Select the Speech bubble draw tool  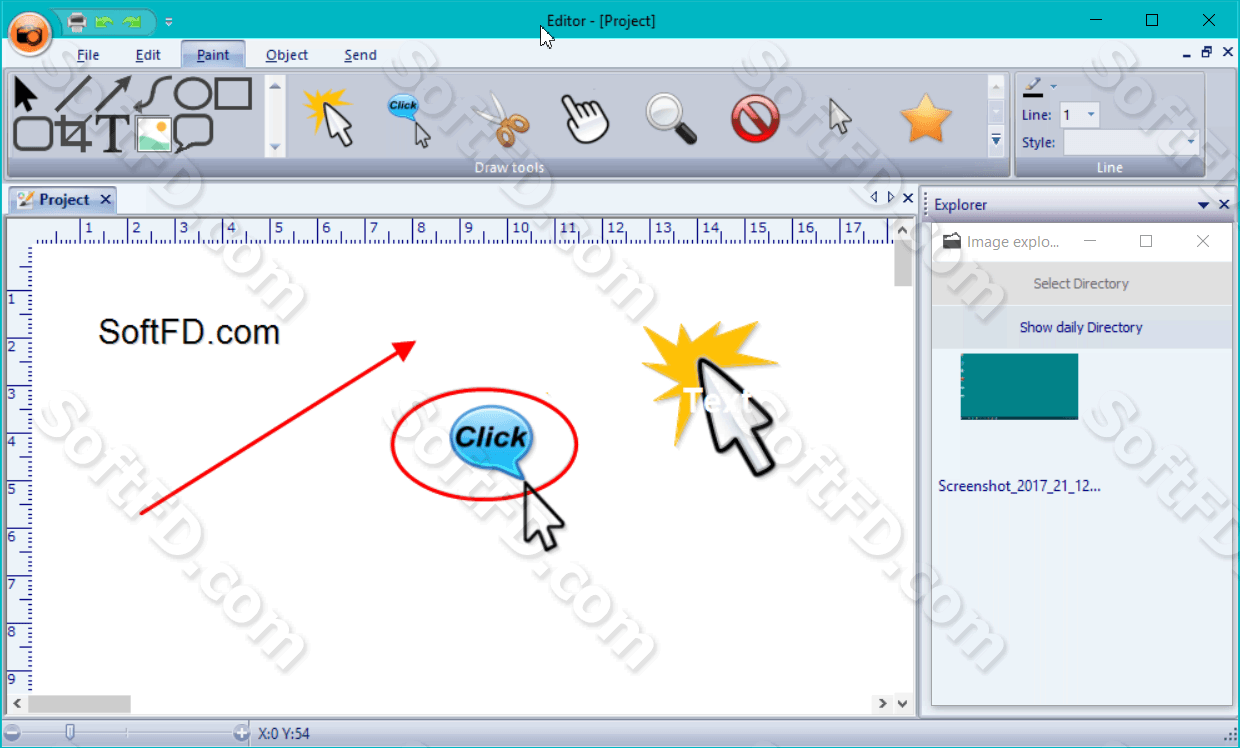click(x=194, y=134)
